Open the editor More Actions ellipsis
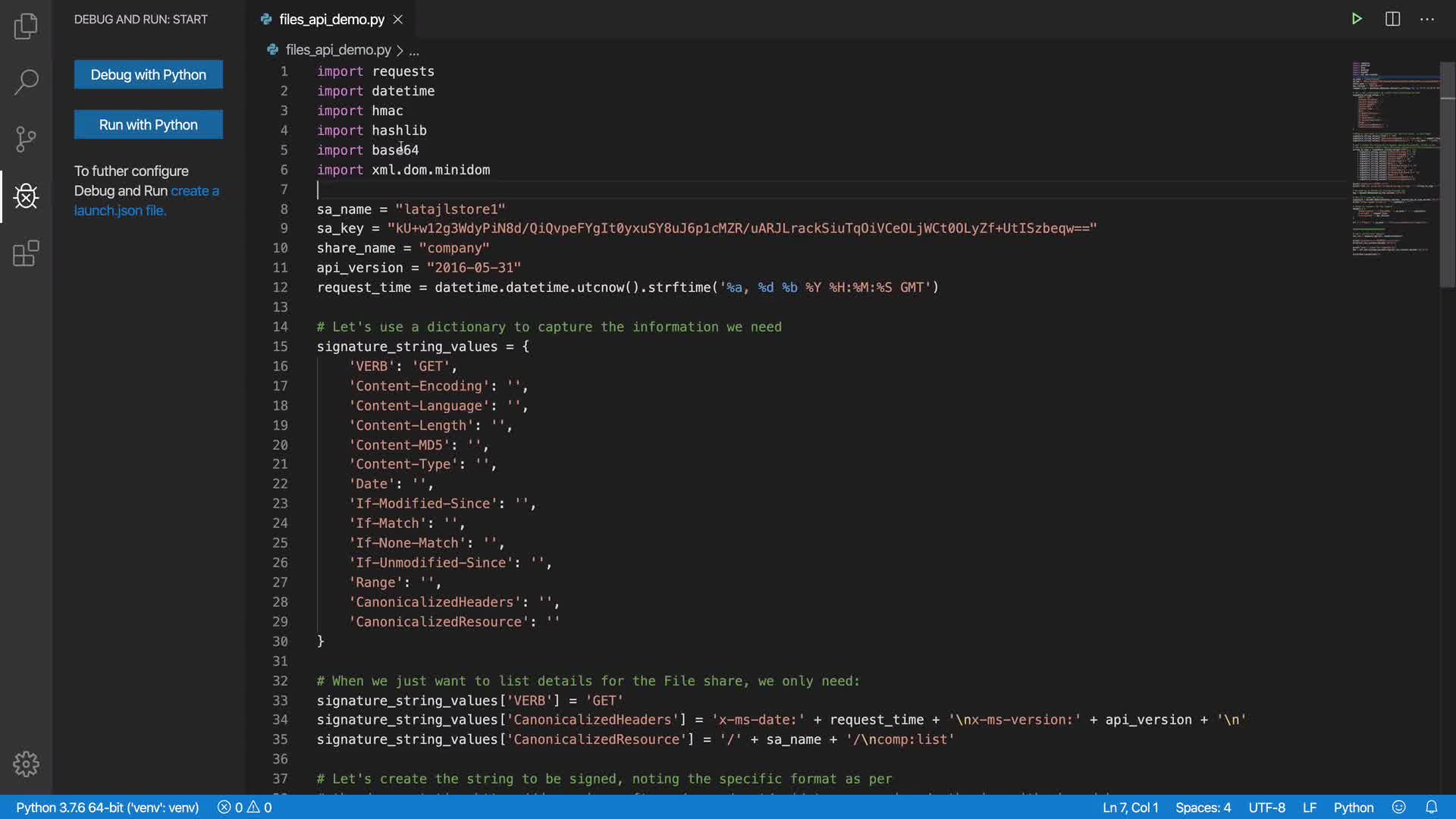Image resolution: width=1456 pixels, height=819 pixels. coord(1427,19)
